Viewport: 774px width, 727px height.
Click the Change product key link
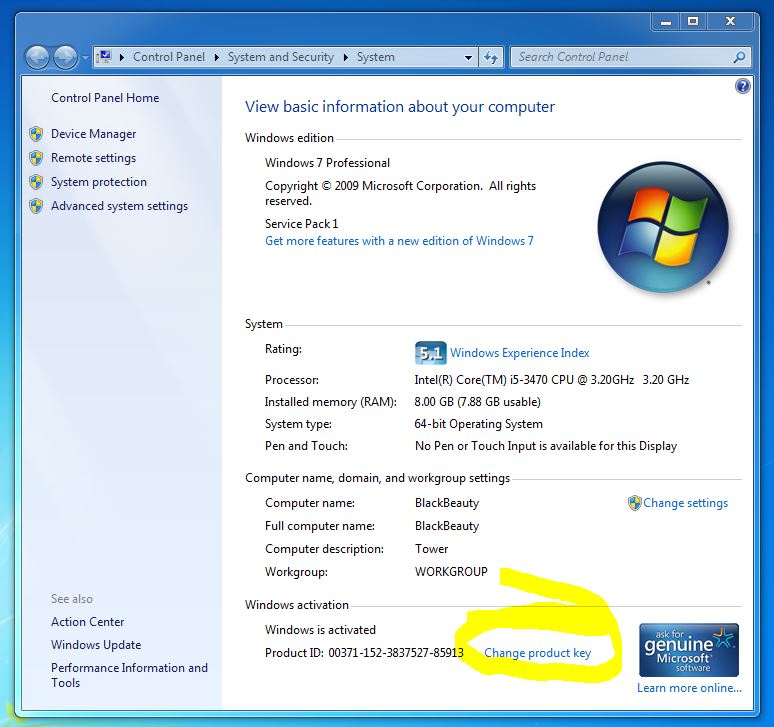point(537,653)
